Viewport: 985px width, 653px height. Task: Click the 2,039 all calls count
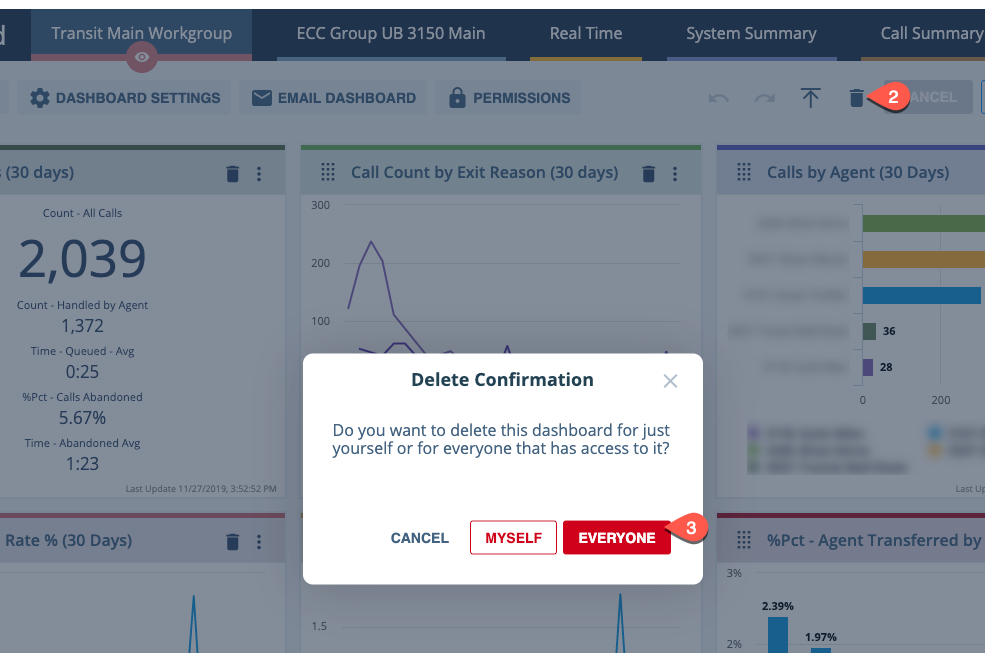(x=82, y=259)
